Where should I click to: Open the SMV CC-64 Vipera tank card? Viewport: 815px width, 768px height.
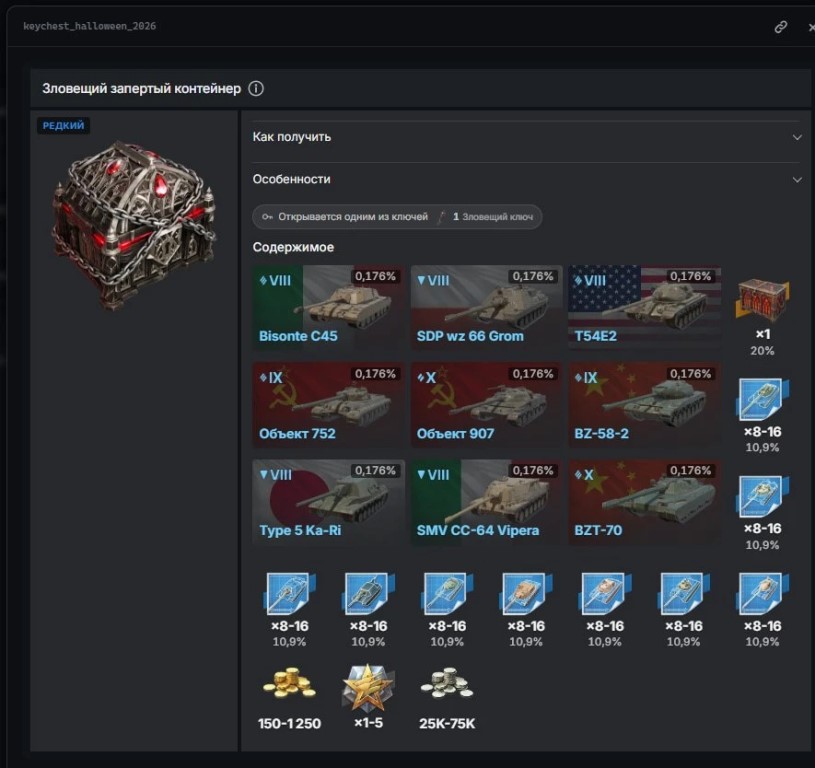point(487,501)
